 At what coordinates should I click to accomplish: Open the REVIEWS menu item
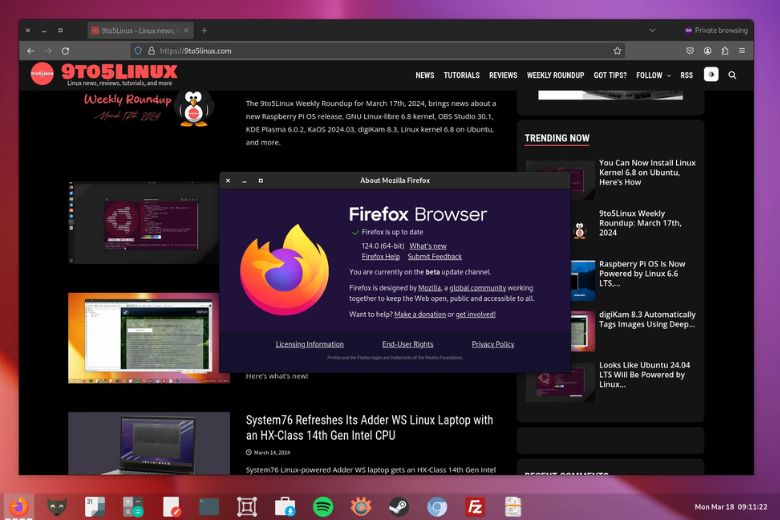pyautogui.click(x=503, y=75)
